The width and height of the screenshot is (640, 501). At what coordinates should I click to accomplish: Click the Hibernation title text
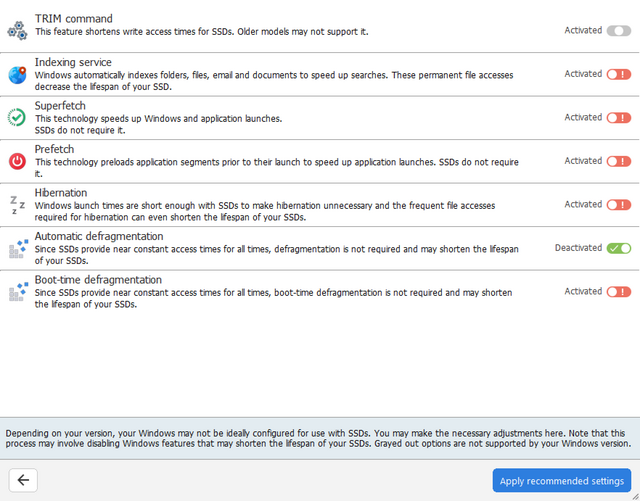[61, 193]
